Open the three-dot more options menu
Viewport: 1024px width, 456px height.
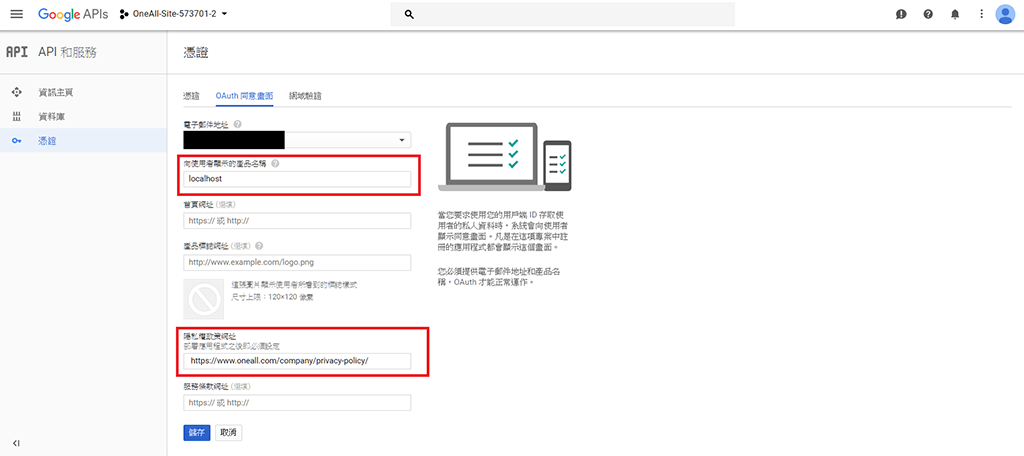tap(980, 15)
